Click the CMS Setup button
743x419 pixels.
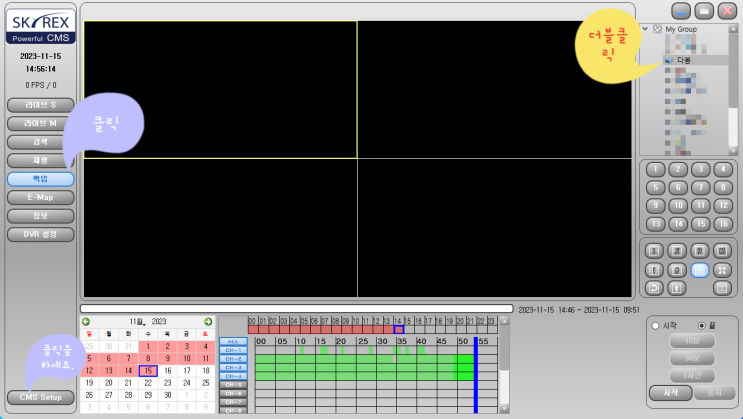(40, 398)
